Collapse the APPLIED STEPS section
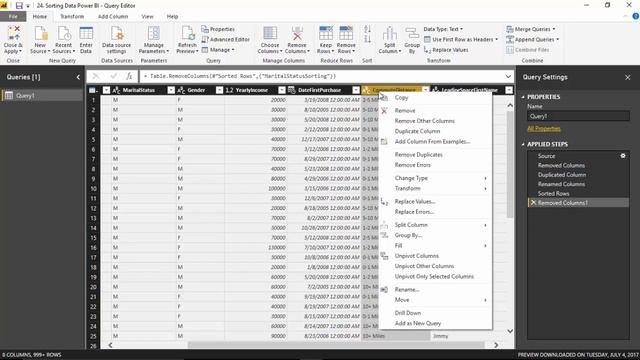The height and width of the screenshot is (360, 640). [x=523, y=144]
